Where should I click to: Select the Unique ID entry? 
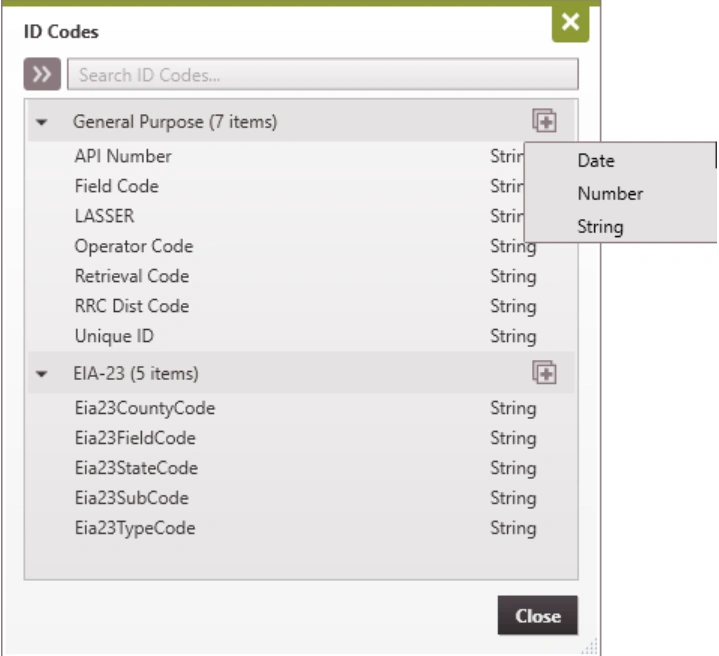114,336
